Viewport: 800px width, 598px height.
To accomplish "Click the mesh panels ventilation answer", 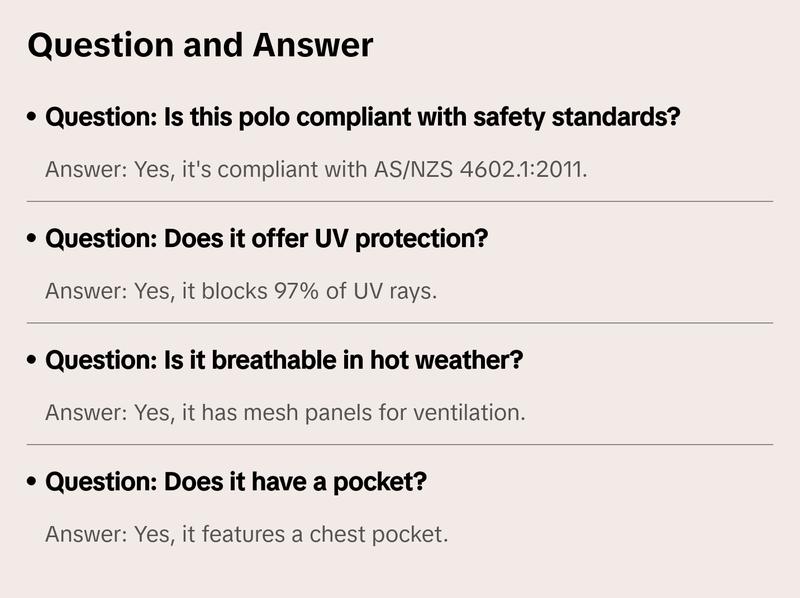I will tap(285, 412).
